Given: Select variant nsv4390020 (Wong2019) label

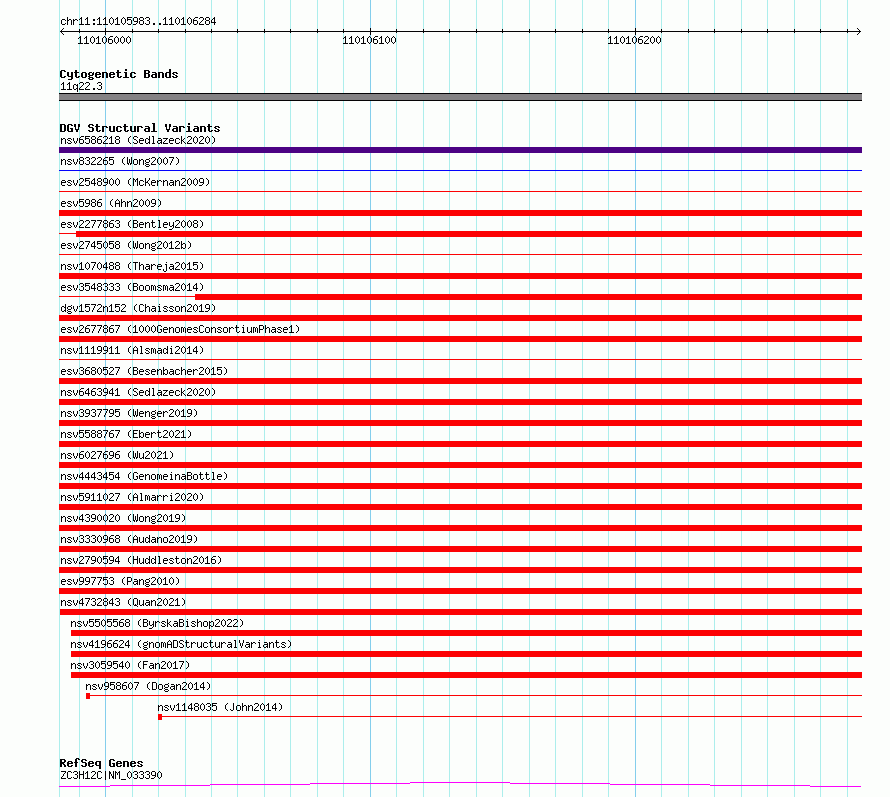Looking at the screenshot, I should (x=123, y=518).
